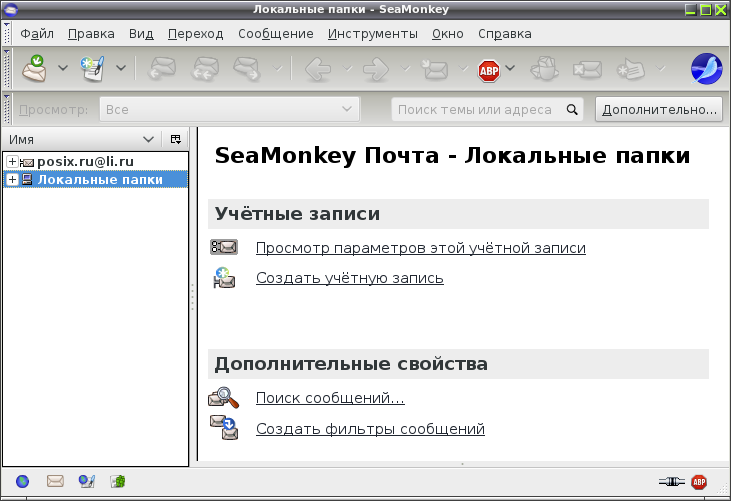Open the Get Messages dropdown arrow

pos(63,69)
